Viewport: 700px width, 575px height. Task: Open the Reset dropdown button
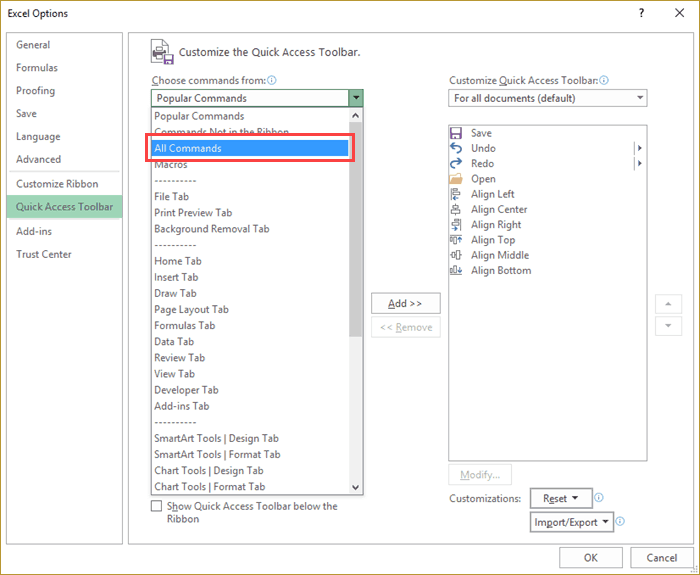561,498
